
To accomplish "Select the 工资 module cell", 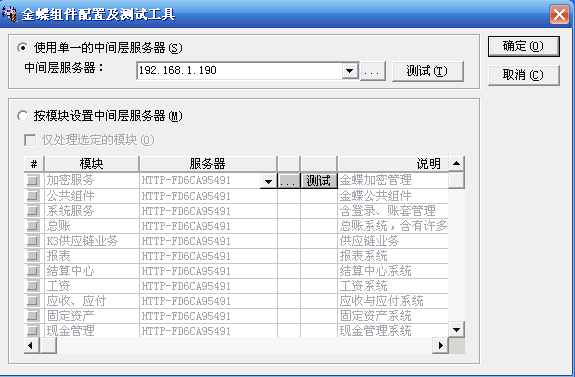I will 92,286.
